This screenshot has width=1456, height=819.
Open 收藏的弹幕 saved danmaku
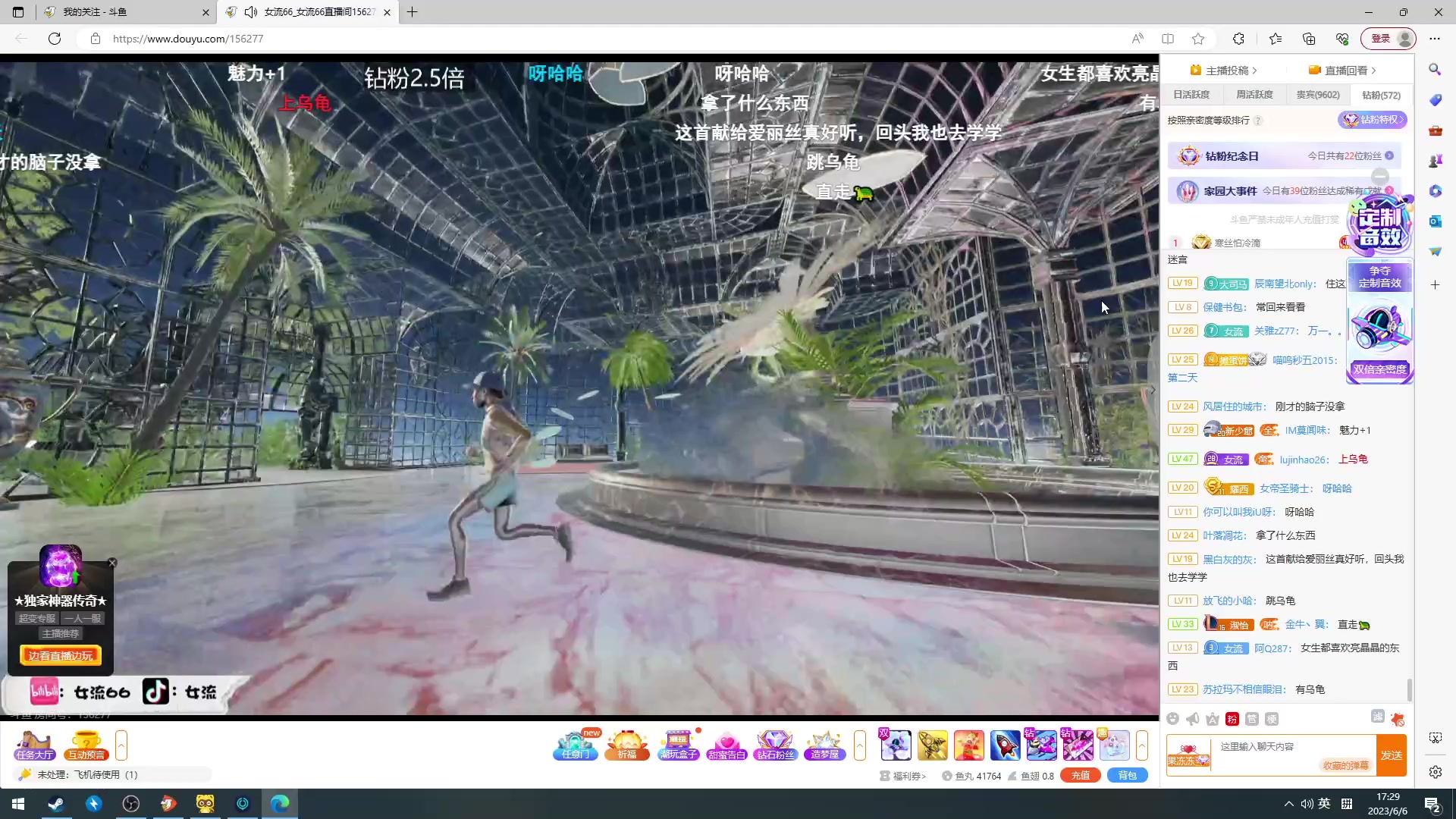(1346, 765)
